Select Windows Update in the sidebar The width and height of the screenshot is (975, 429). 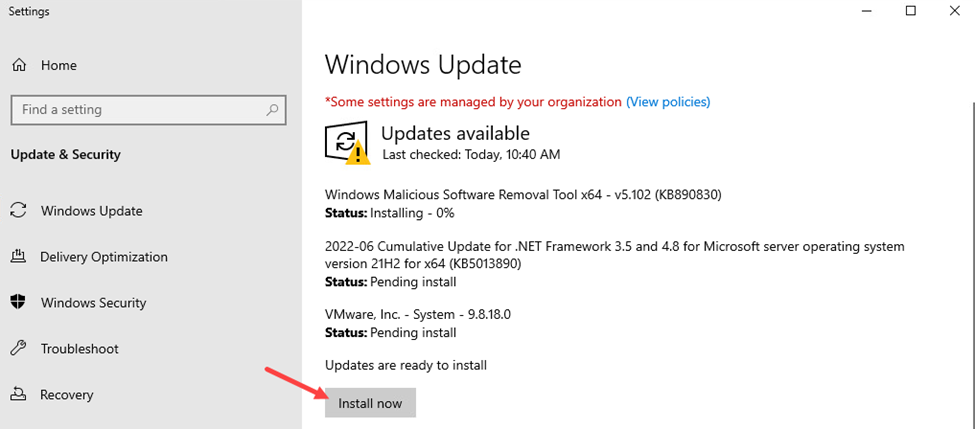coord(91,211)
